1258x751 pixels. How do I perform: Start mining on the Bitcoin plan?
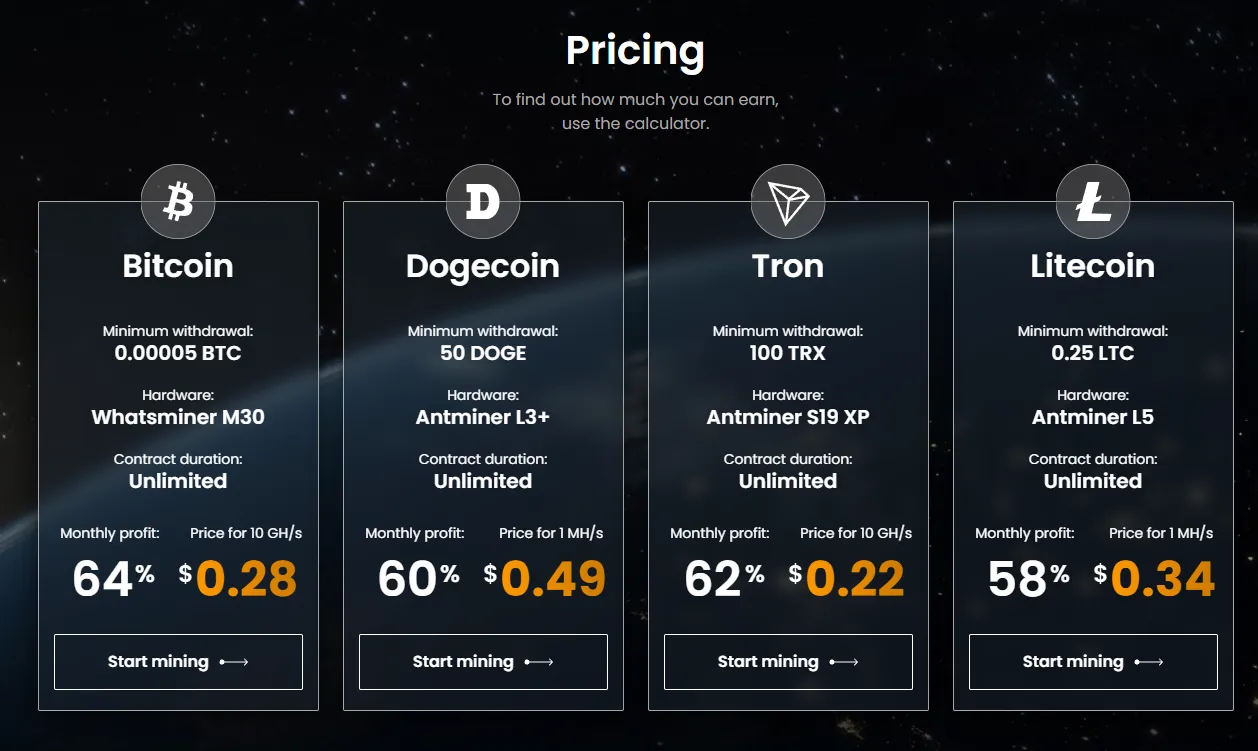pos(178,662)
